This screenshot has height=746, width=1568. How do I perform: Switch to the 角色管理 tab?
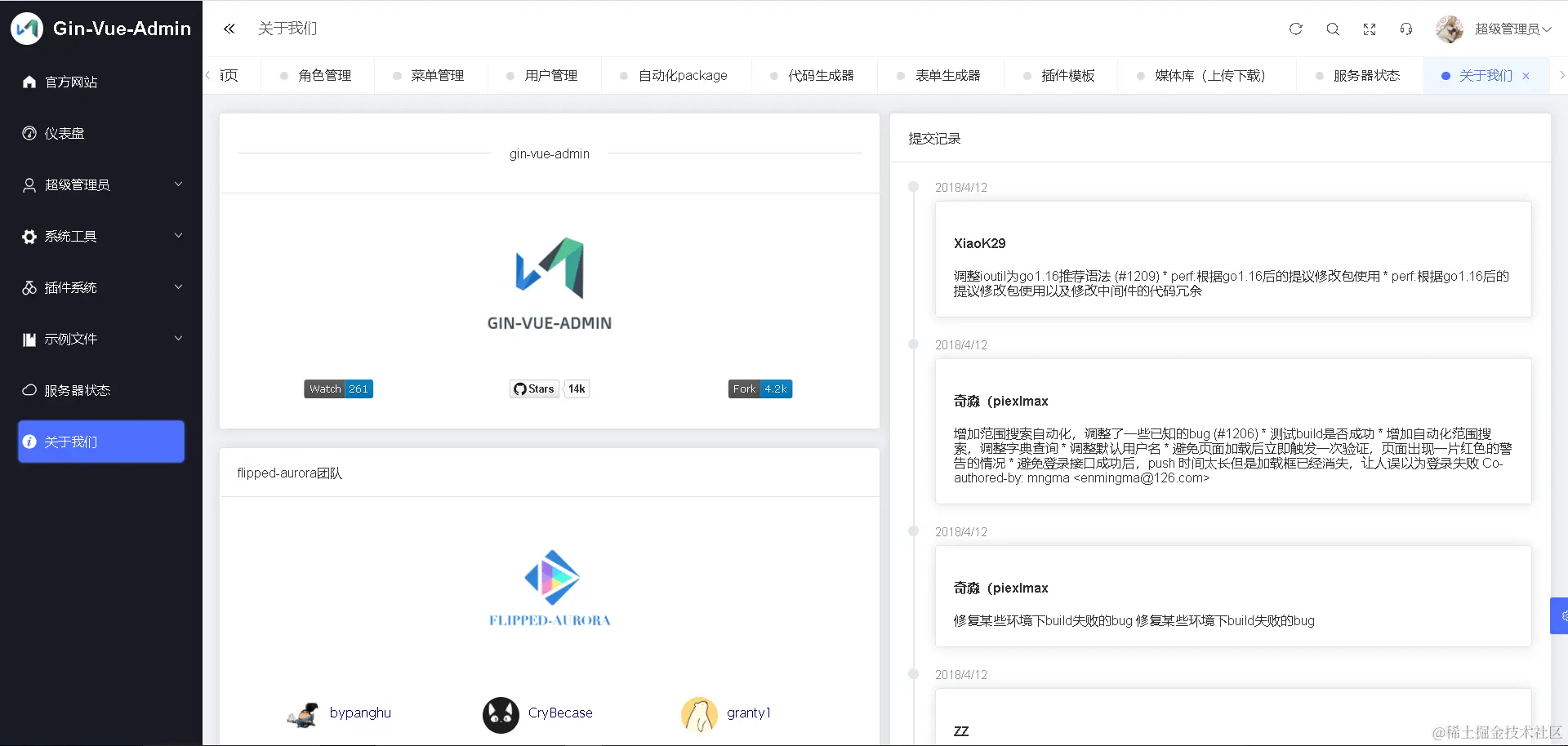(317, 76)
